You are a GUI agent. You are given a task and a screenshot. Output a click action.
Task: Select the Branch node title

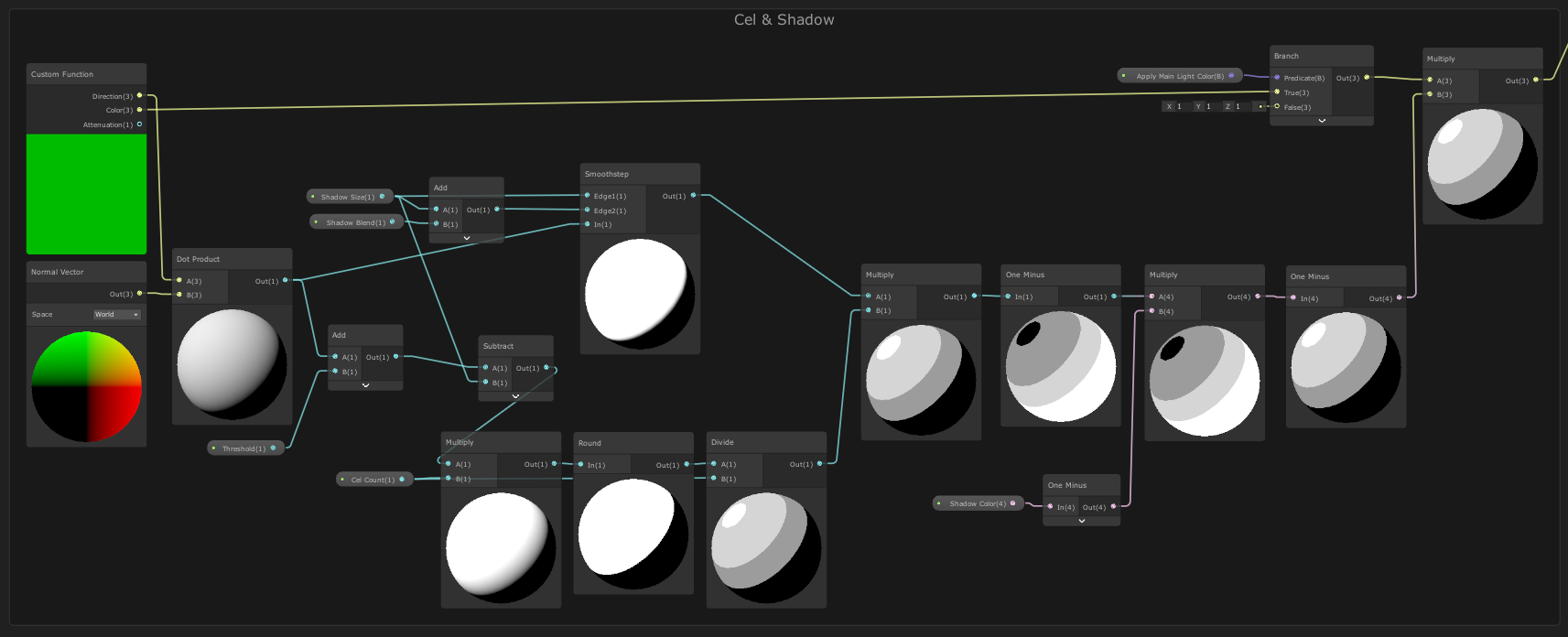[x=1286, y=56]
